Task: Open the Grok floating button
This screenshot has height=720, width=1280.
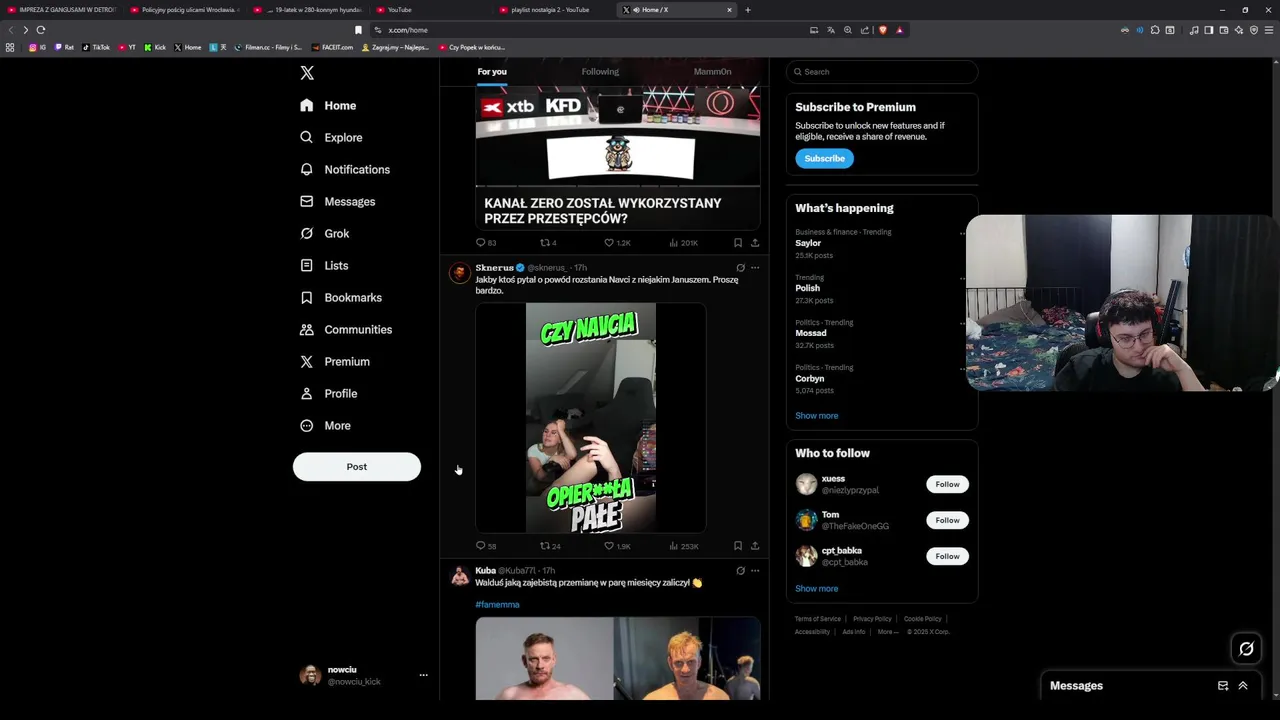Action: (x=1246, y=649)
